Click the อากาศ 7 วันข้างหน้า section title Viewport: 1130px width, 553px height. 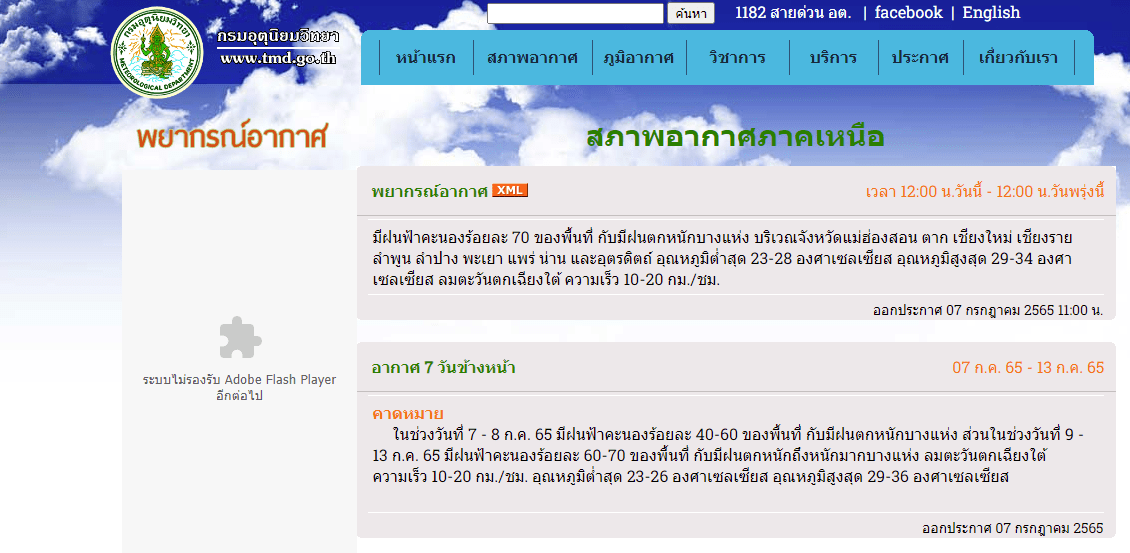pyautogui.click(x=443, y=368)
